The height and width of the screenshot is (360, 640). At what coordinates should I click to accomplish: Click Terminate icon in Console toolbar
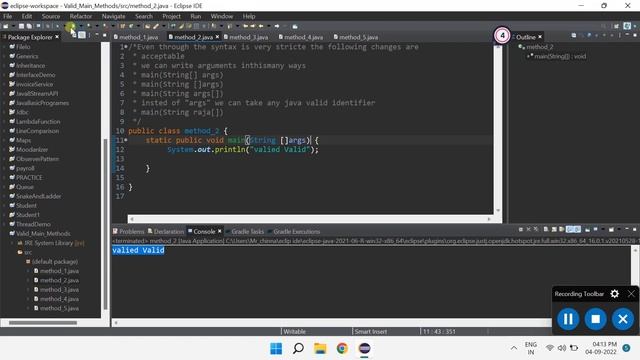click(520, 229)
